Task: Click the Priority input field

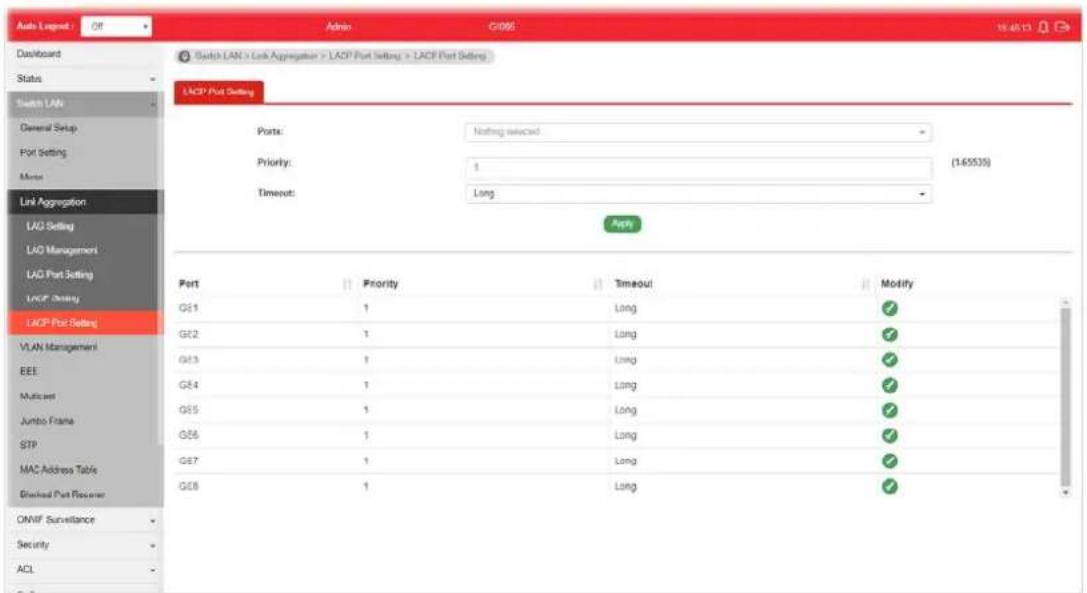Action: [x=699, y=167]
